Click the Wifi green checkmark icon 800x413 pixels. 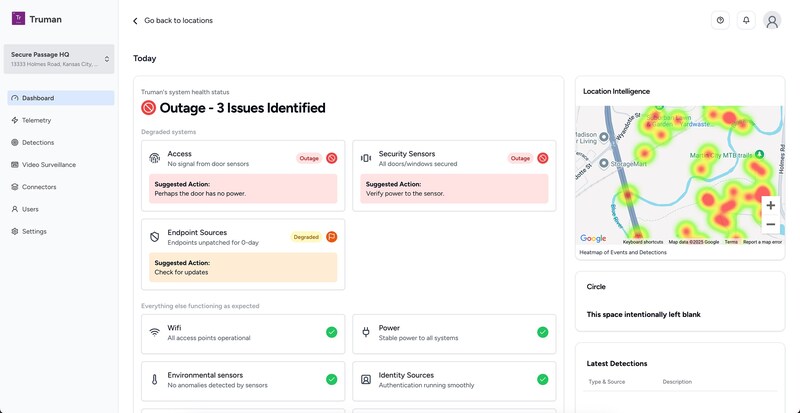(x=331, y=332)
